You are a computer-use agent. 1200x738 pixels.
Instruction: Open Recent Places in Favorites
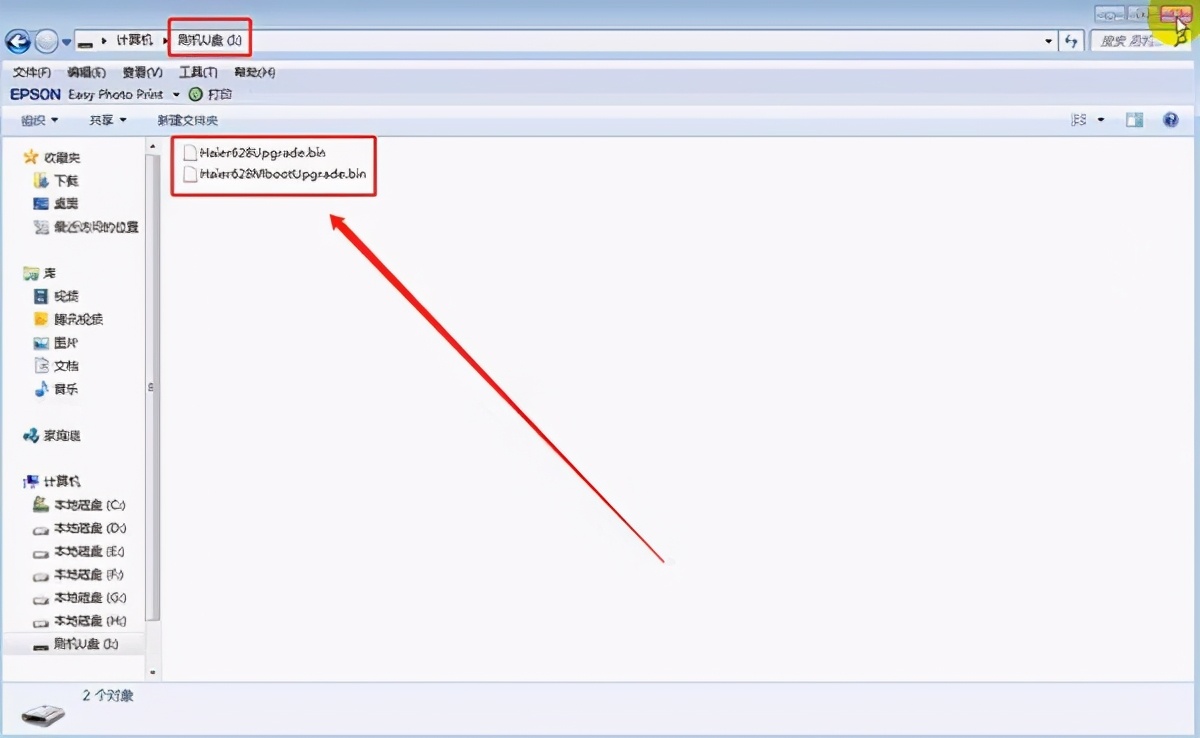pyautogui.click(x=86, y=227)
